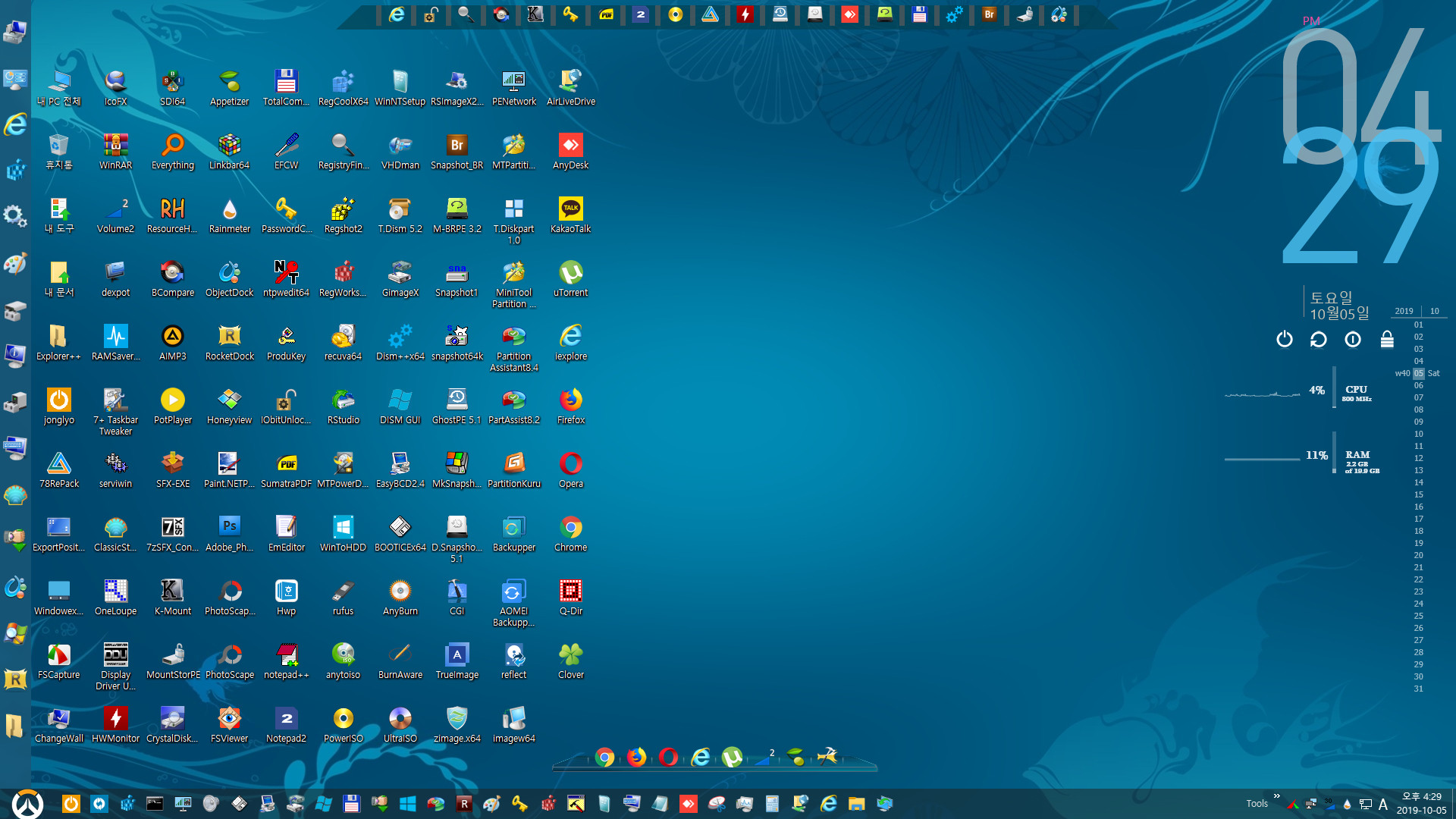1456x819 pixels.
Task: Launch PowerISO desktop shortcut
Action: 343,724
